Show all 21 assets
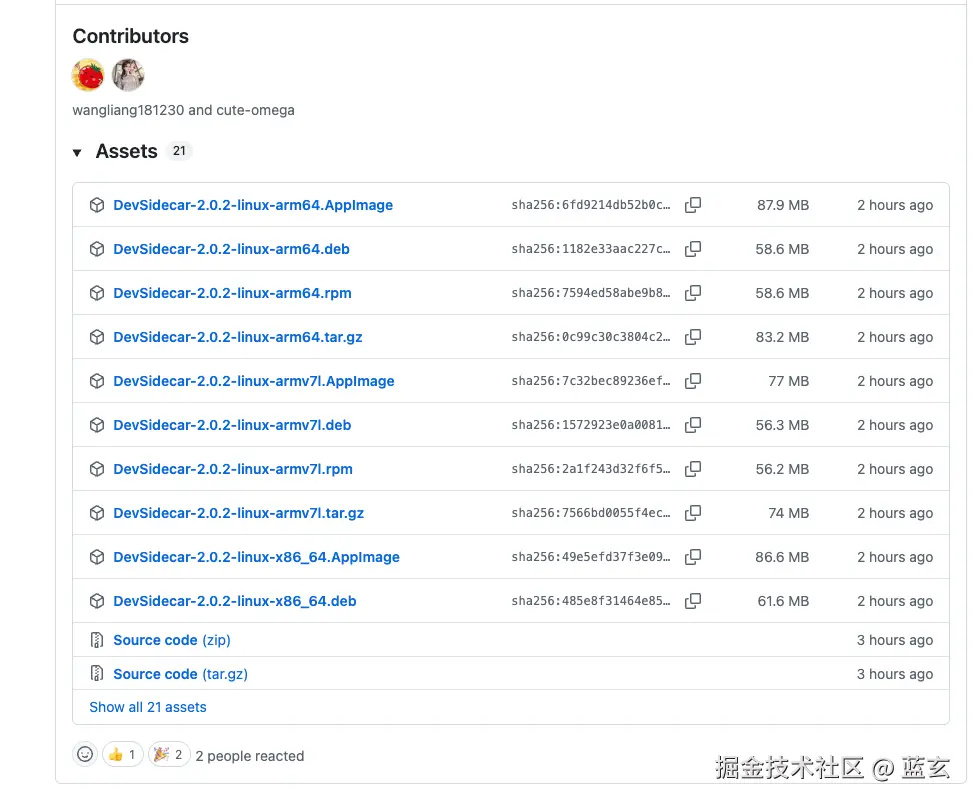The height and width of the screenshot is (804, 973). click(148, 707)
